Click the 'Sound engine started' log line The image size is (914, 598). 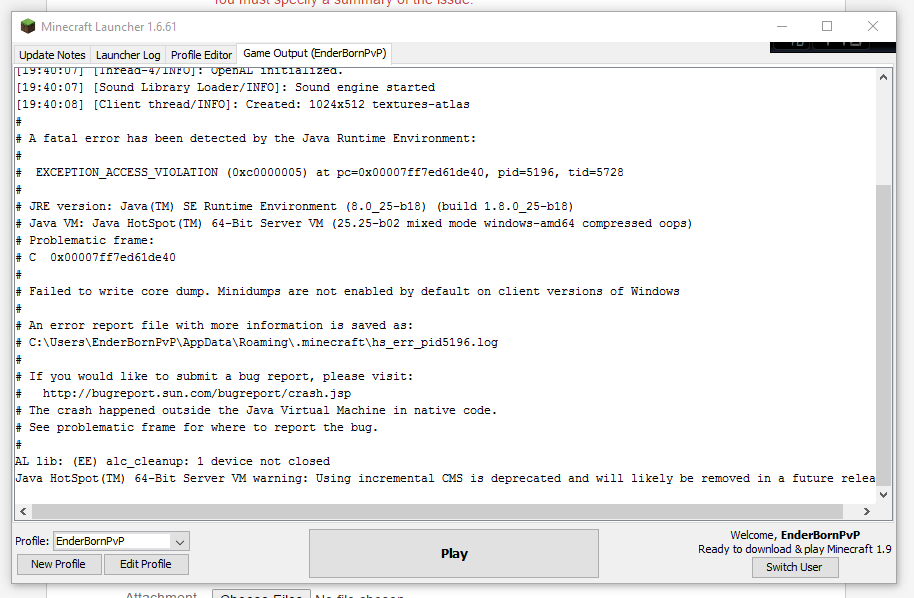[x=226, y=87]
